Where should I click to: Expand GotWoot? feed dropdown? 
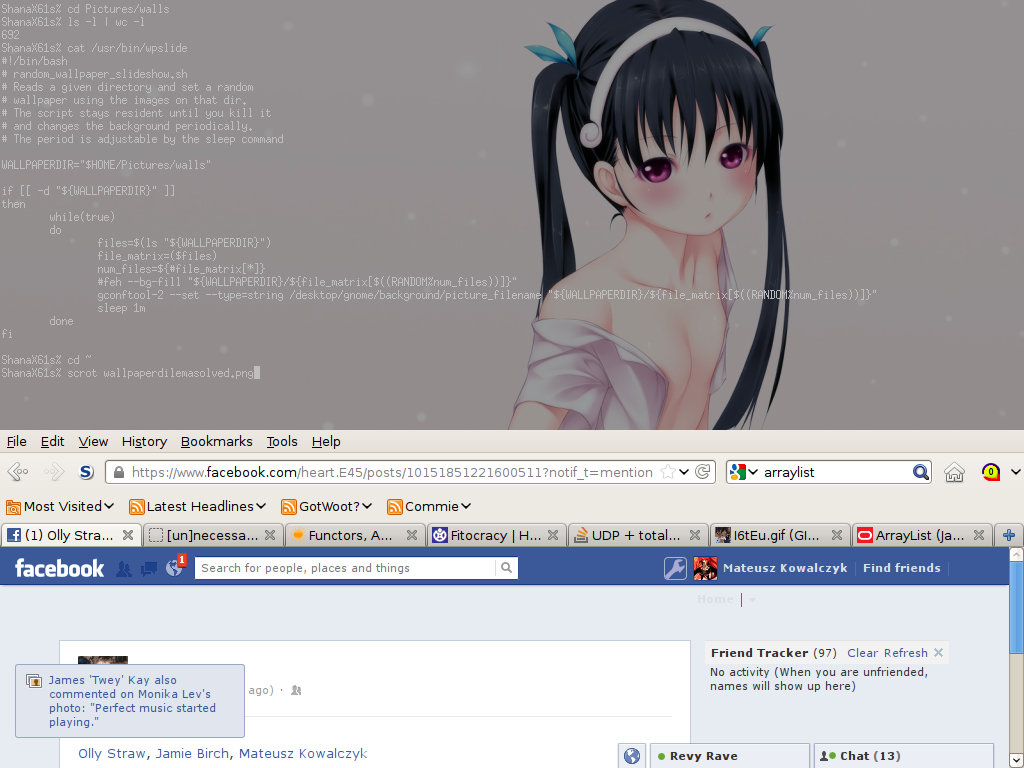pos(367,506)
